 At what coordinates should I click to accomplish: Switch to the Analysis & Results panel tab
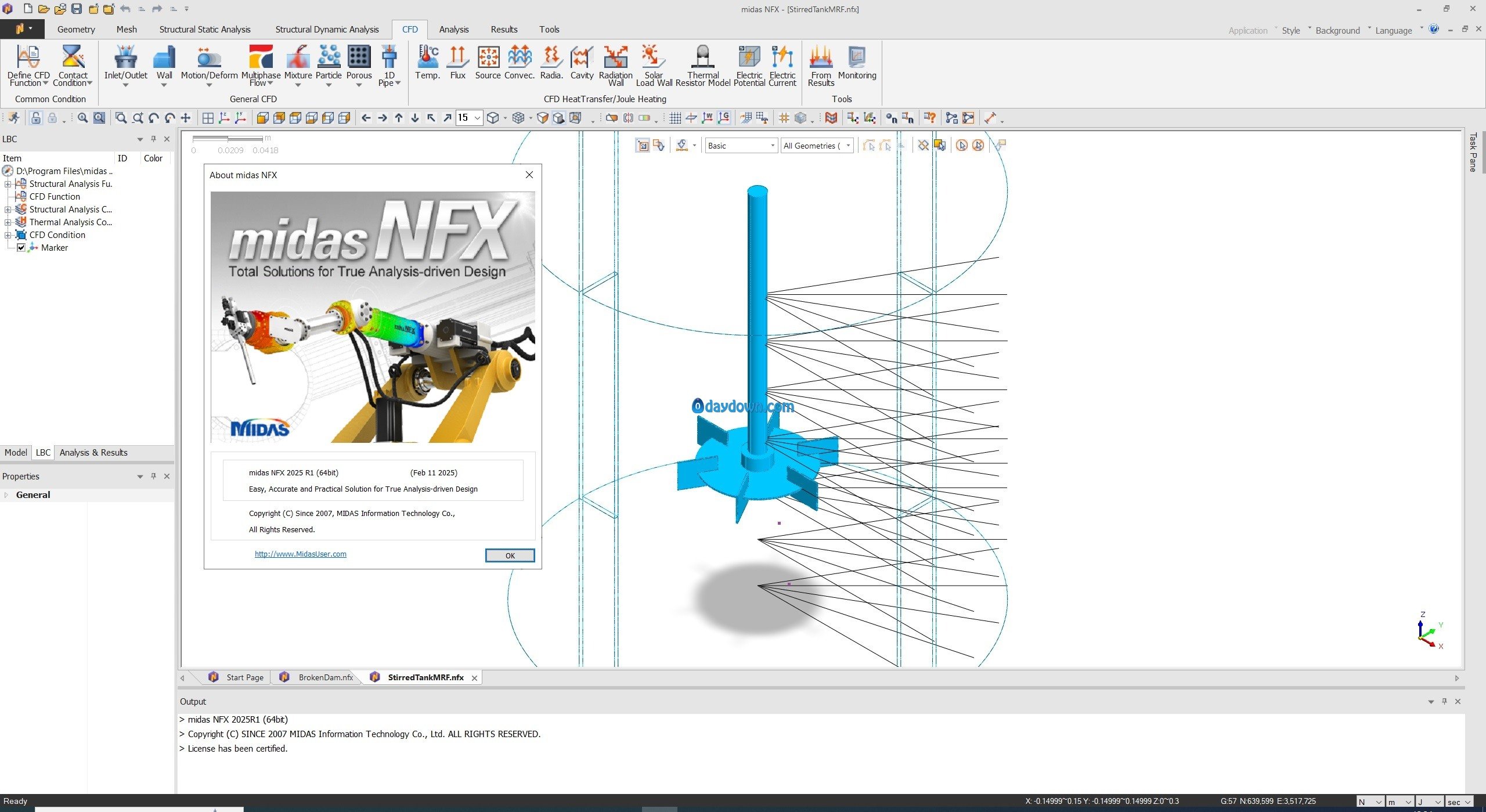click(93, 453)
